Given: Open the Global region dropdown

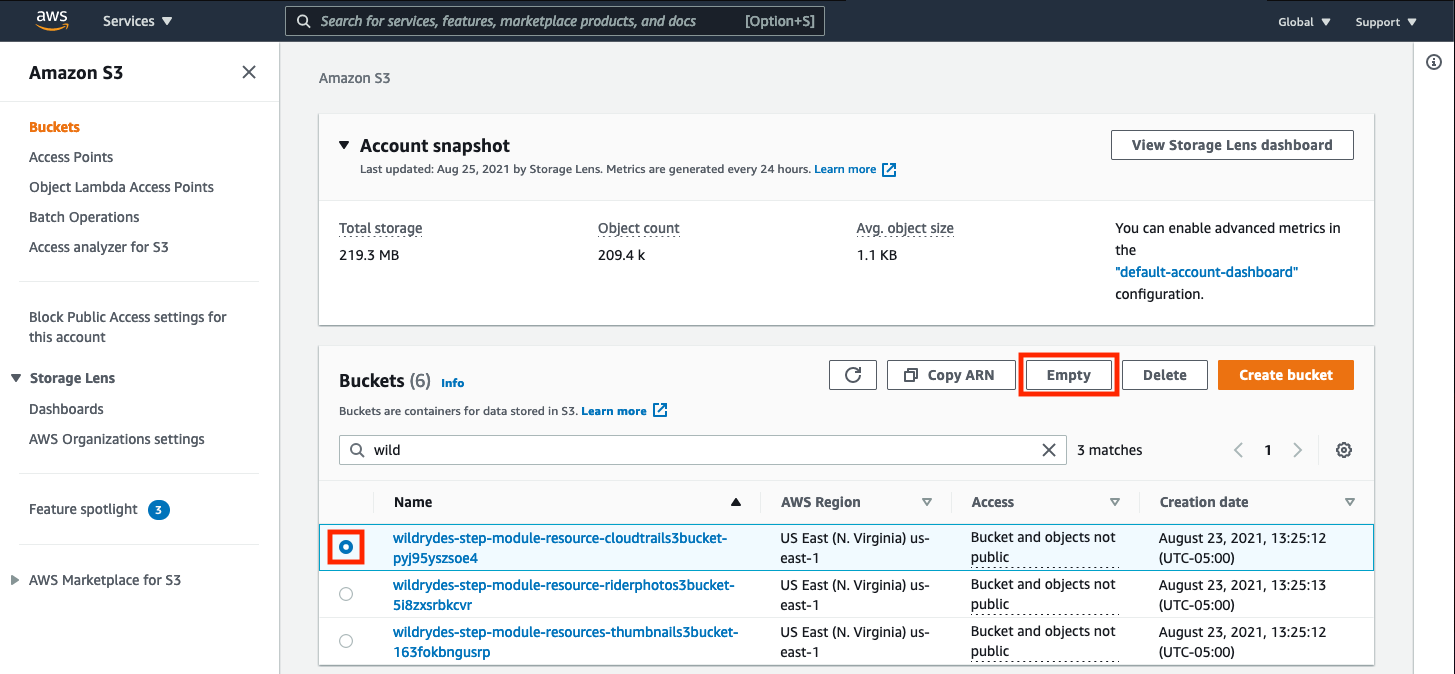Looking at the screenshot, I should coord(1304,22).
